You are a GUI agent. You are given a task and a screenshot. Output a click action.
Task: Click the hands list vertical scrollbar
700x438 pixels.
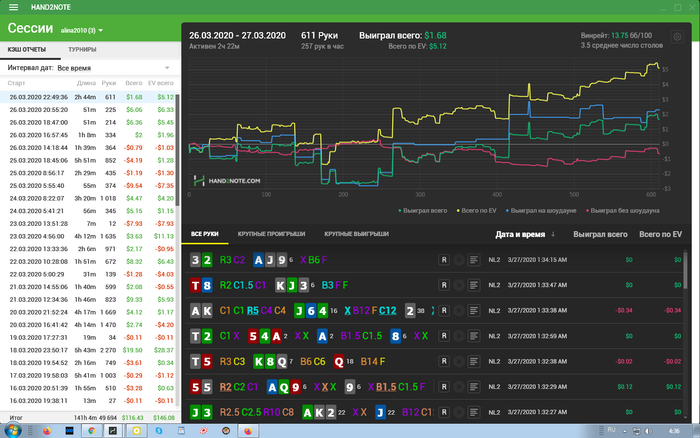685,269
